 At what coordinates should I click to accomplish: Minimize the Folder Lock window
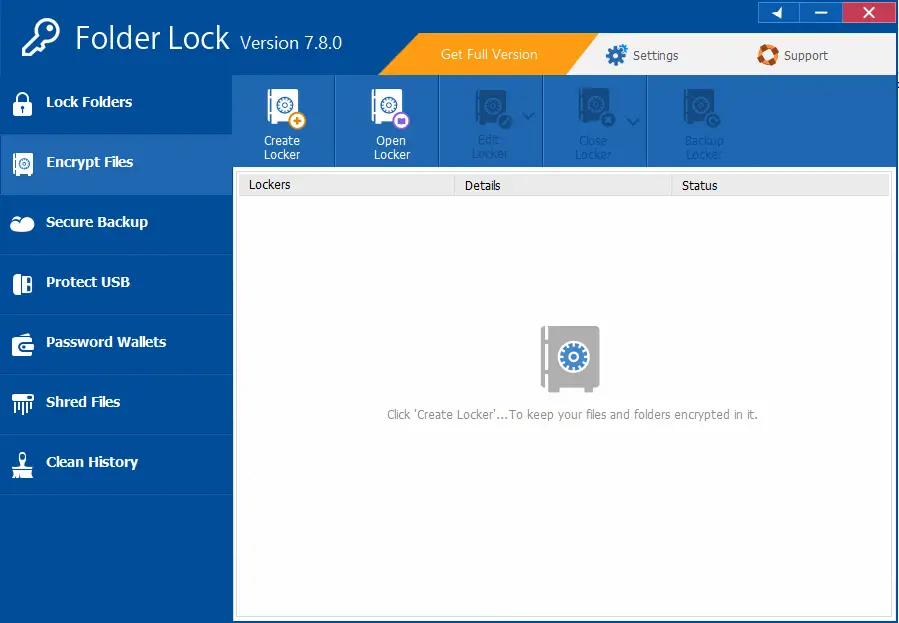tap(821, 12)
